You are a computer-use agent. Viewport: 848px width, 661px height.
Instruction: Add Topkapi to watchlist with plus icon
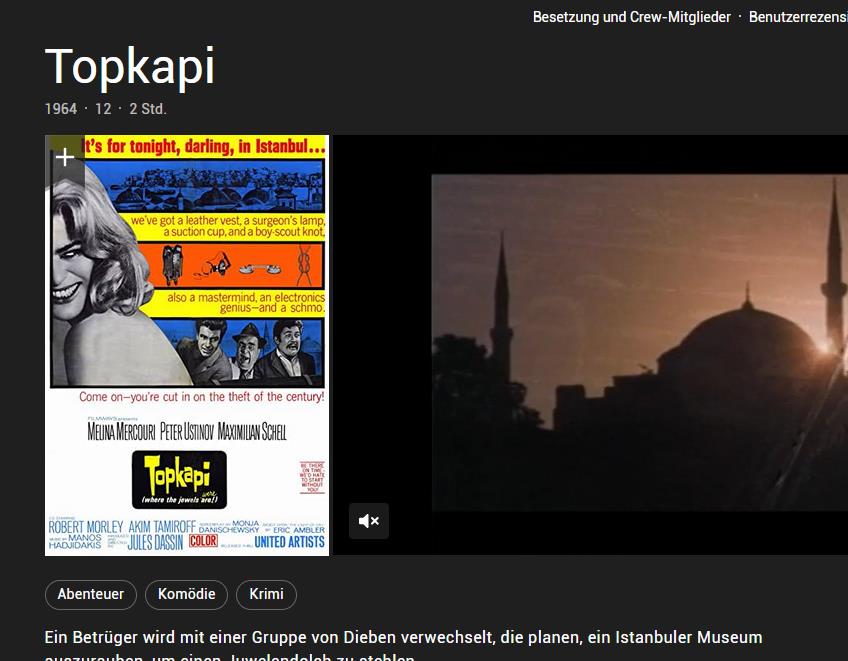point(65,157)
